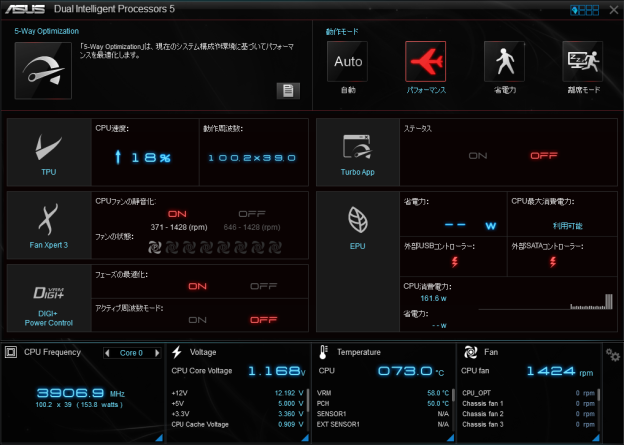The width and height of the screenshot is (624, 445).
Task: Choose the Away mode icon
Action: 582,62
